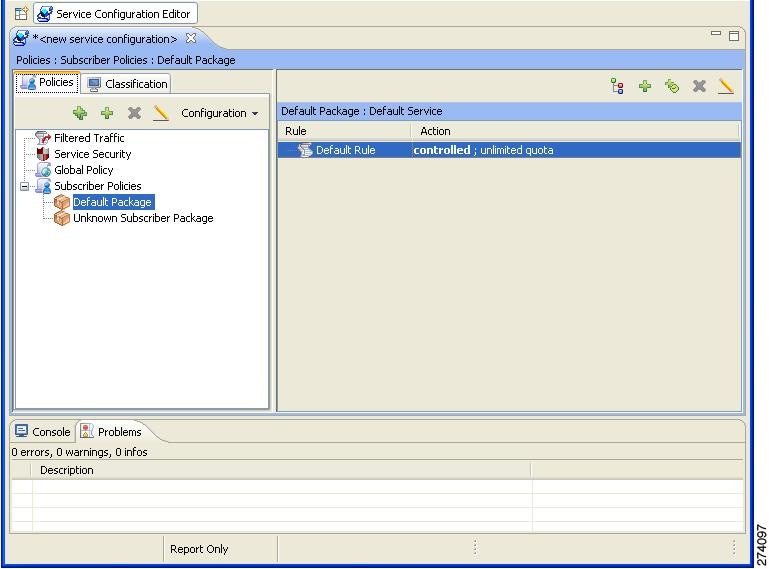This screenshot has width=769, height=569.
Task: Click the pencil edit icon in Policies toolbar
Action: click(x=161, y=113)
